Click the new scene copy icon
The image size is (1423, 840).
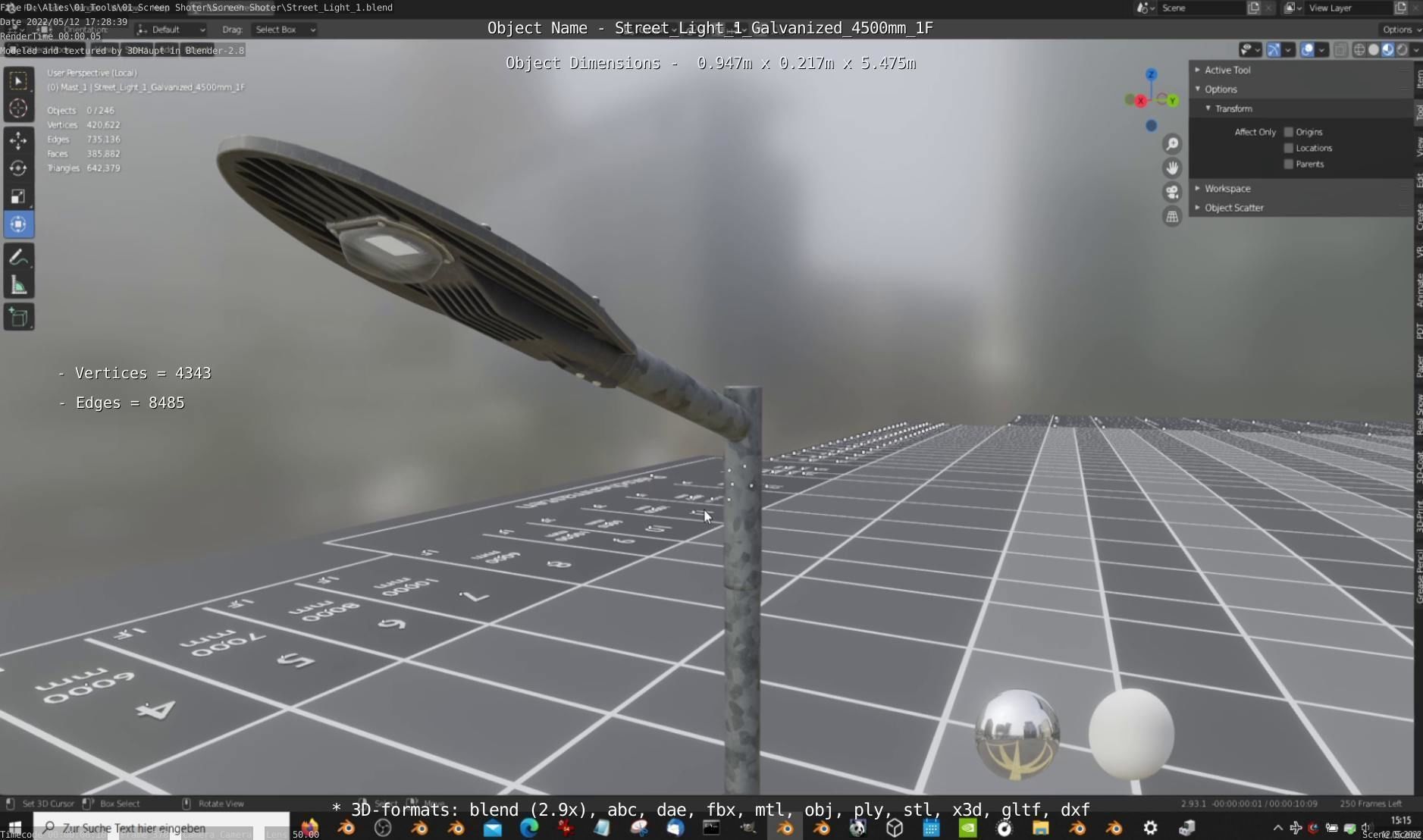[1254, 8]
